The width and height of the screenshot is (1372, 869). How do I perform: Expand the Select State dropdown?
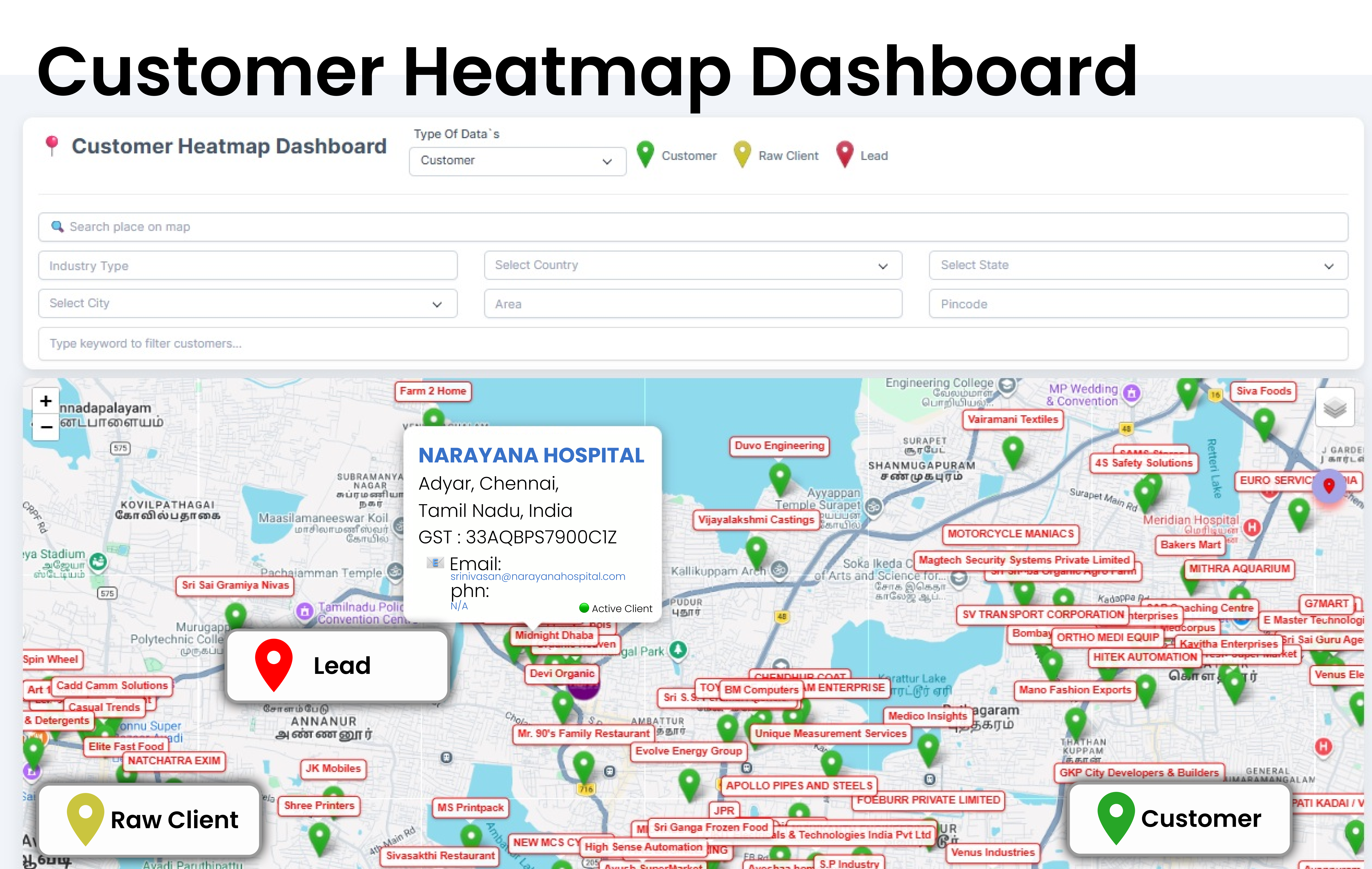tap(1137, 265)
